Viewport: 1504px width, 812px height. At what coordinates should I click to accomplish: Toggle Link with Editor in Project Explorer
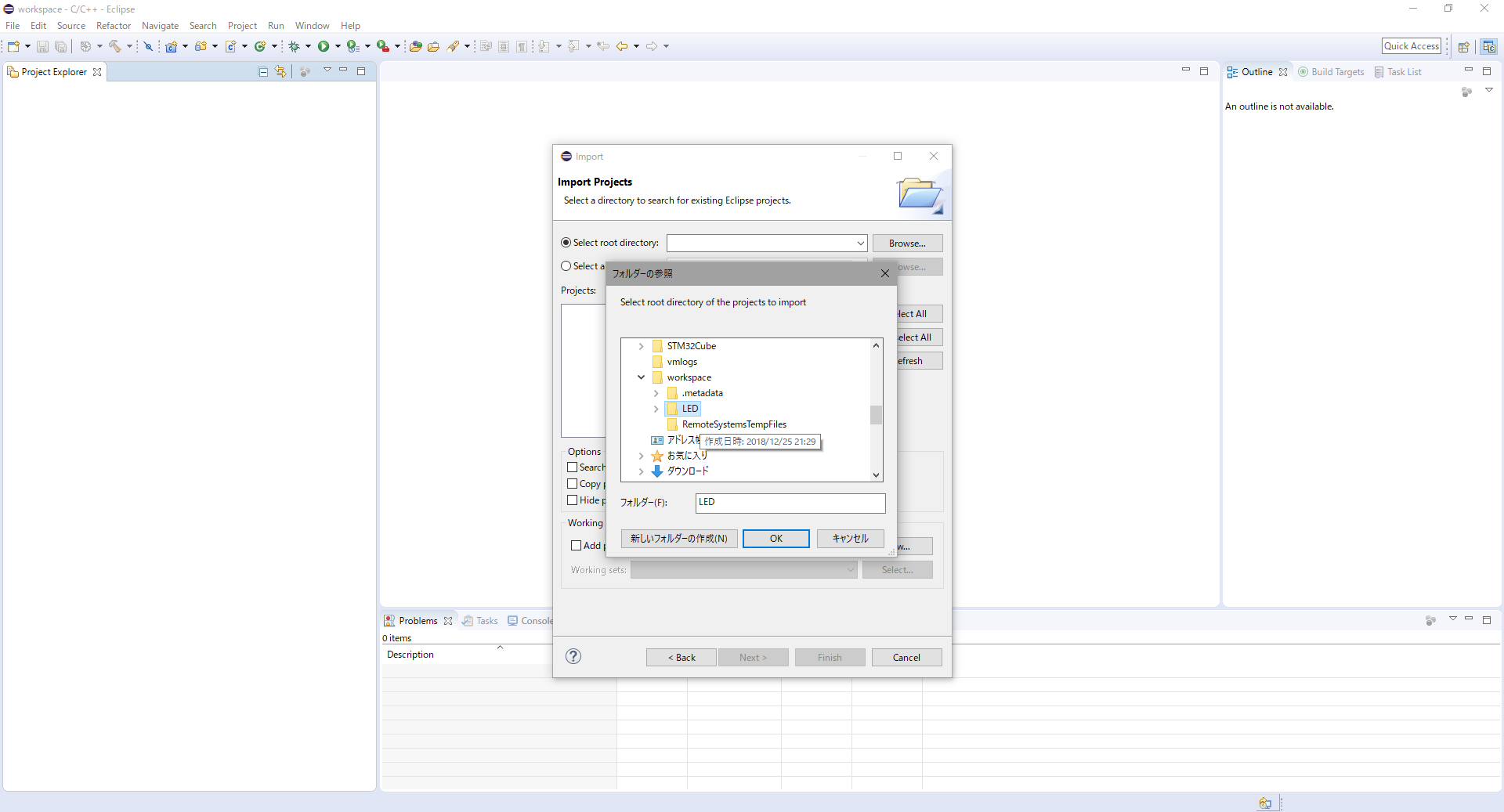pos(280,71)
